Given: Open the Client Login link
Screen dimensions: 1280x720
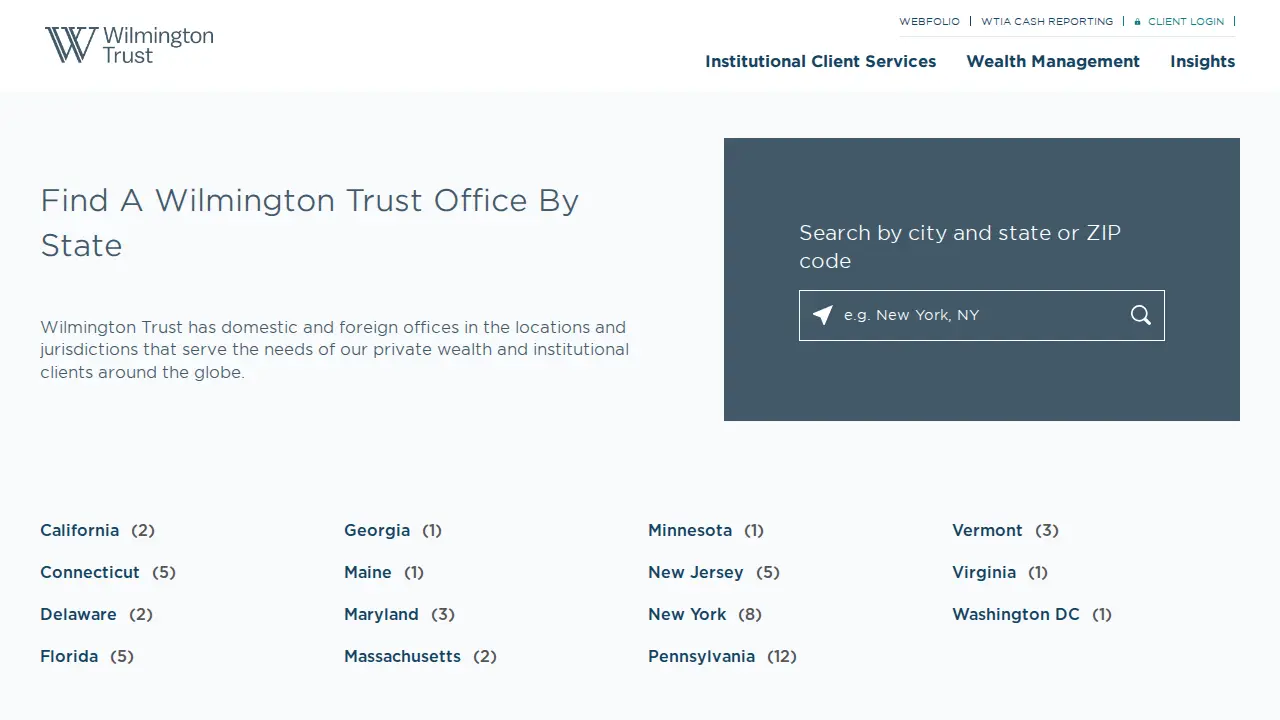Looking at the screenshot, I should click(1186, 21).
